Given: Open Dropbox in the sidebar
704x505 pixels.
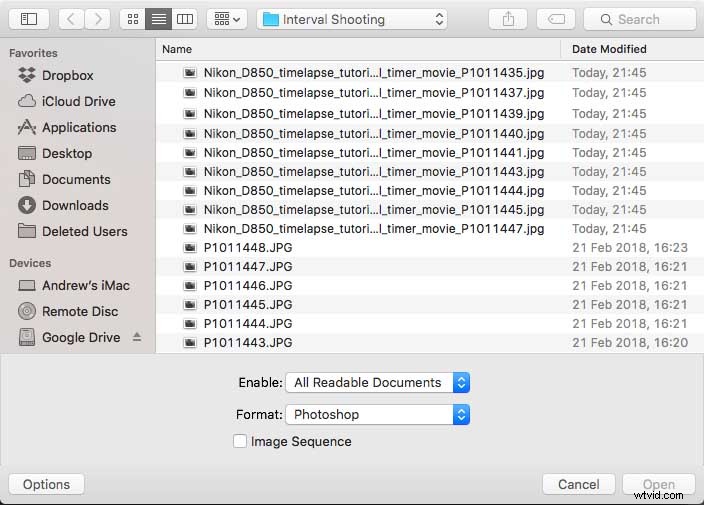Looking at the screenshot, I should coord(67,75).
